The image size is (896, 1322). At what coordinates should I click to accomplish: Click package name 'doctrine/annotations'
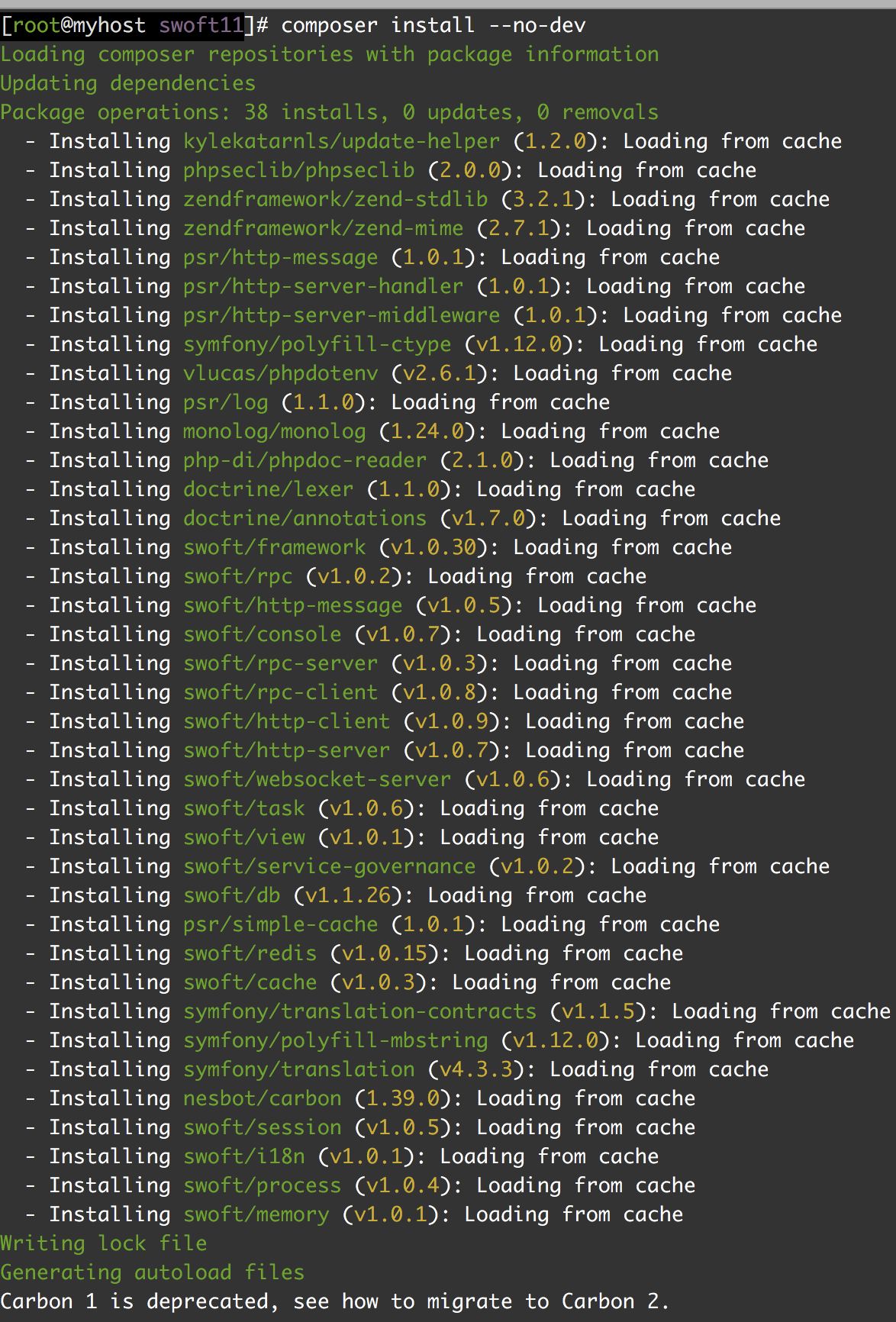(305, 519)
